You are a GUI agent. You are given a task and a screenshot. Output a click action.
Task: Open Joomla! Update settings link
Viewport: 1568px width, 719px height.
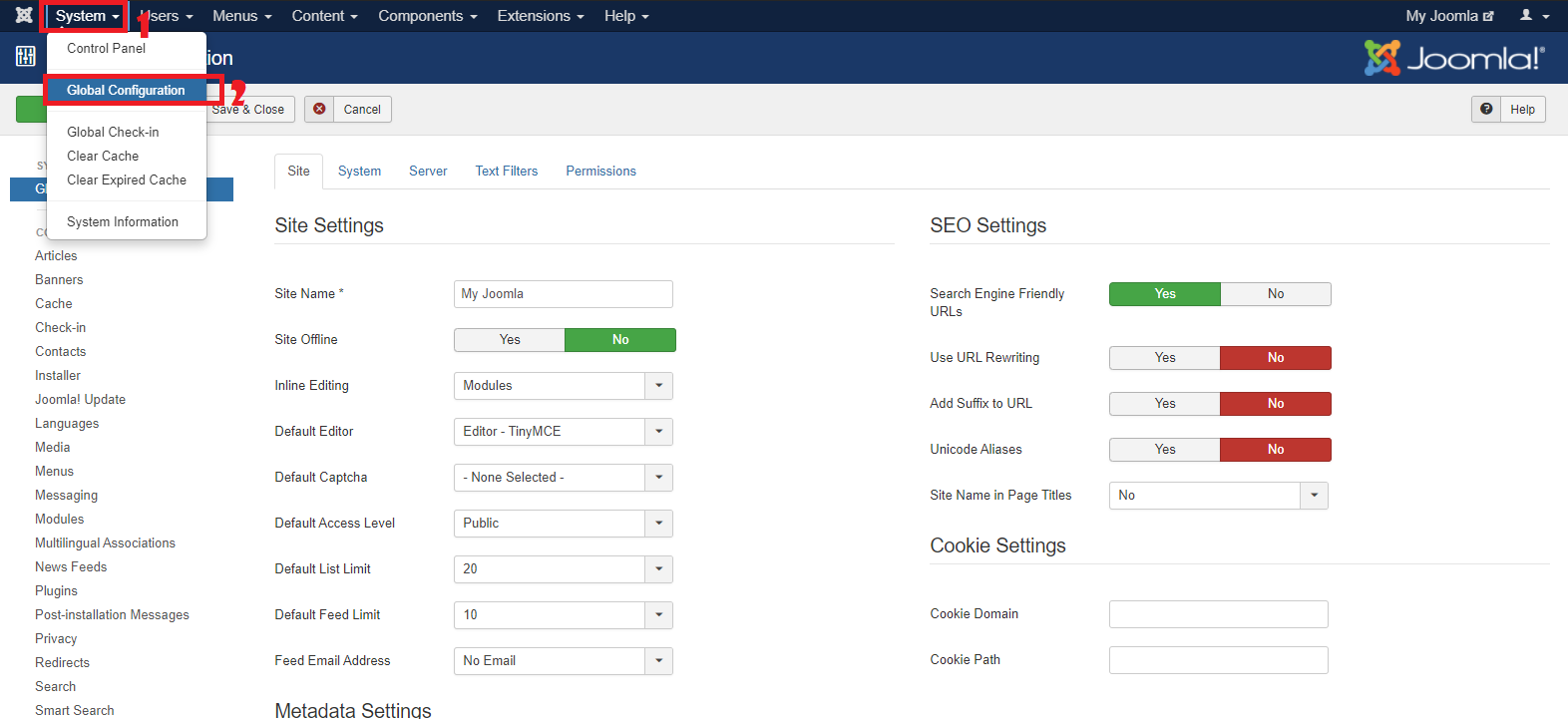pos(80,400)
